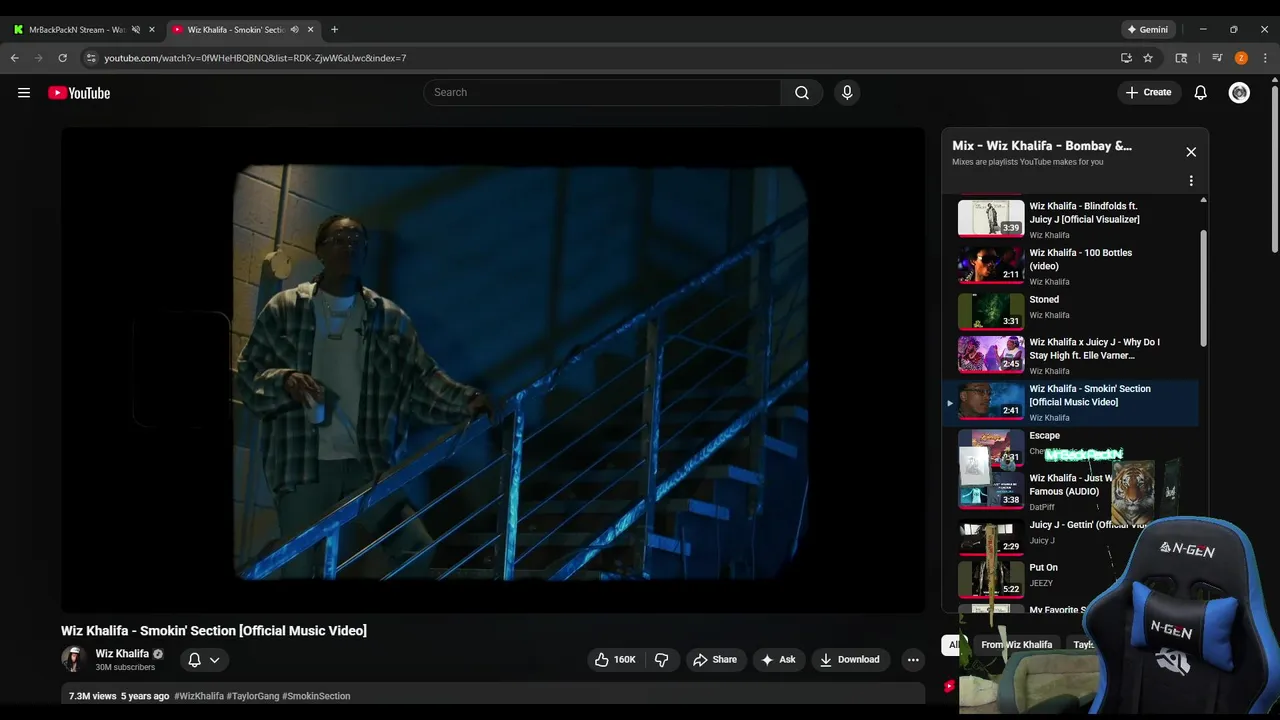Open the YouTube hamburger guide menu
The width and height of the screenshot is (1280, 720).
coord(24,93)
